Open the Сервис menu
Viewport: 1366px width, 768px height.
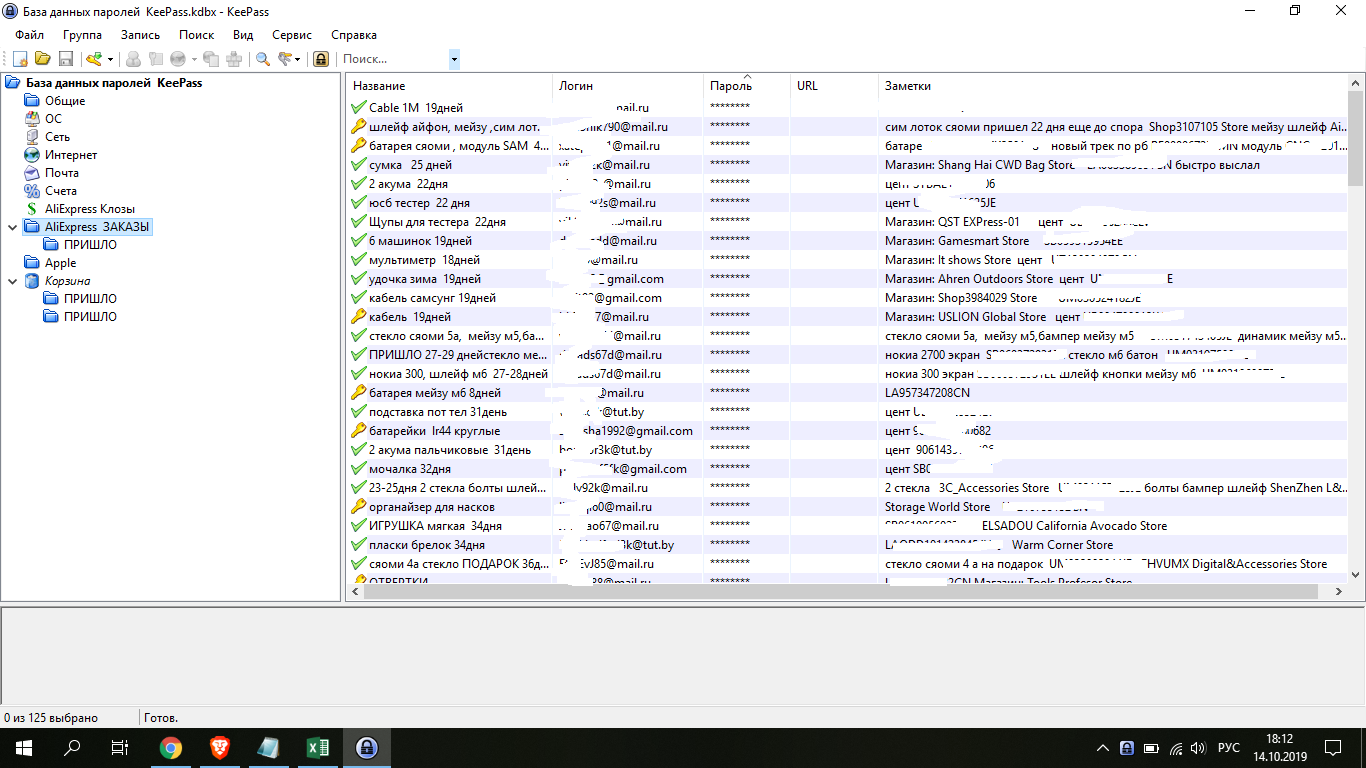(x=292, y=35)
